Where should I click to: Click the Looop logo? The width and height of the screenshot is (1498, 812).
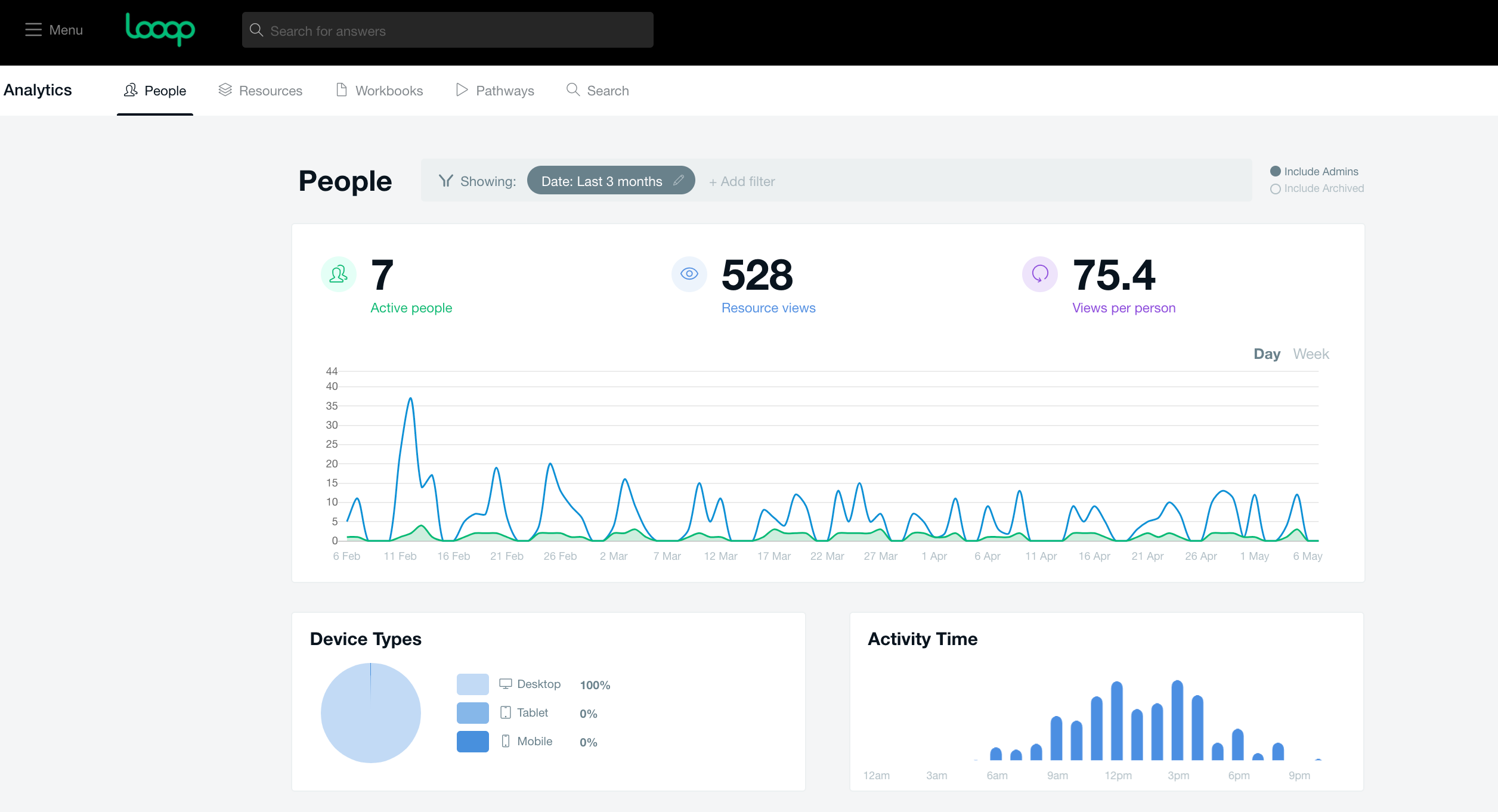coord(160,29)
